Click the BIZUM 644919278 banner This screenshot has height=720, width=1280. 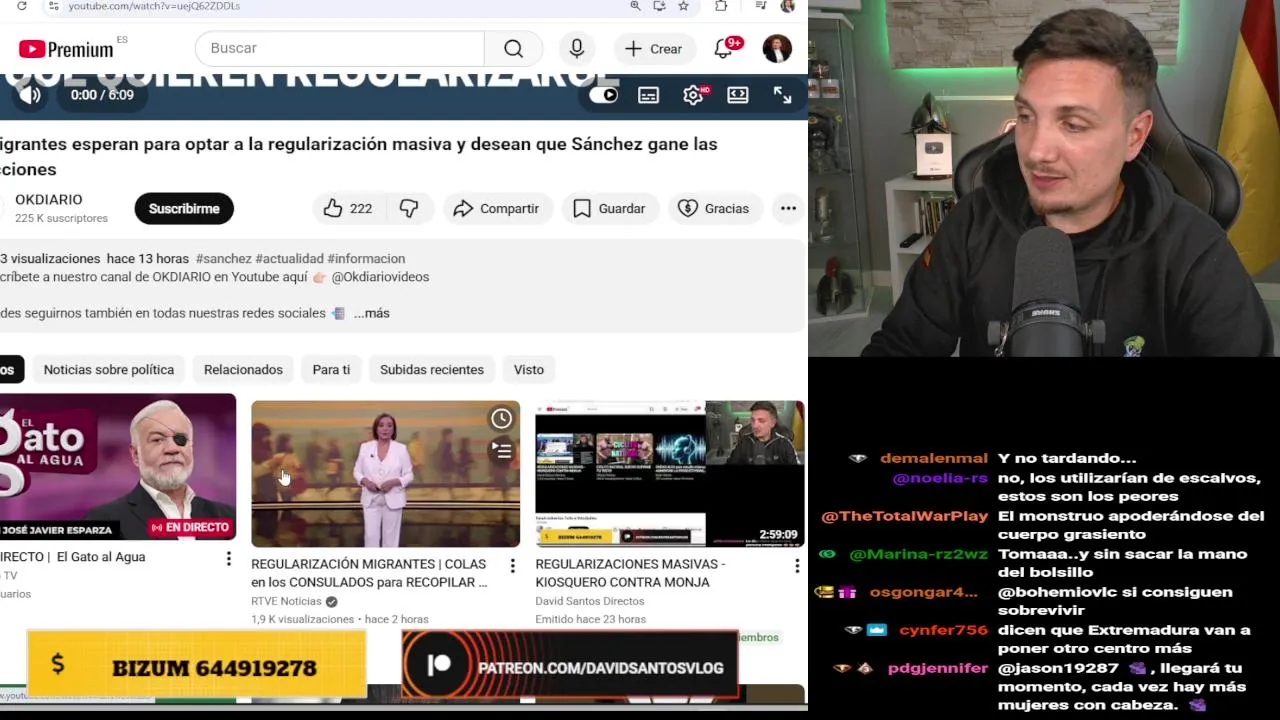197,663
